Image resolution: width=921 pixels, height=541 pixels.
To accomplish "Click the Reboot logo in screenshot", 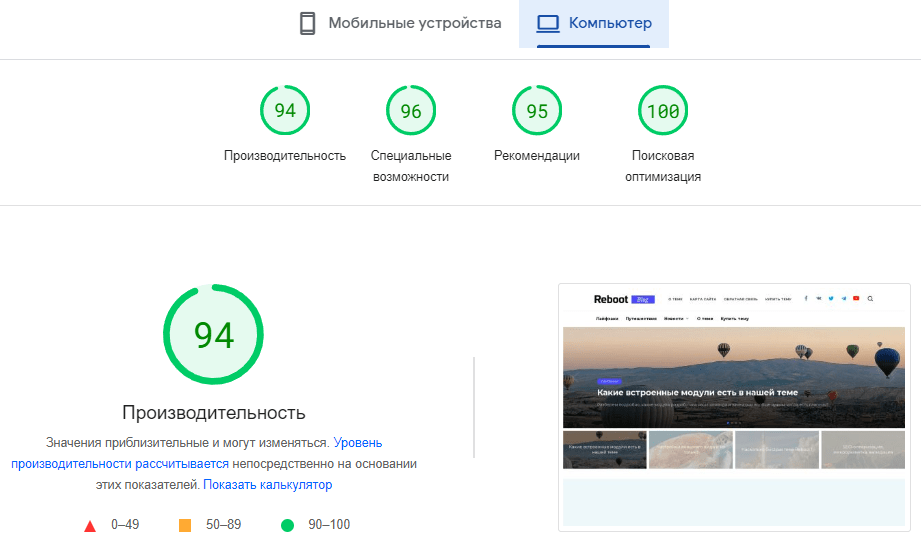I will coord(611,300).
